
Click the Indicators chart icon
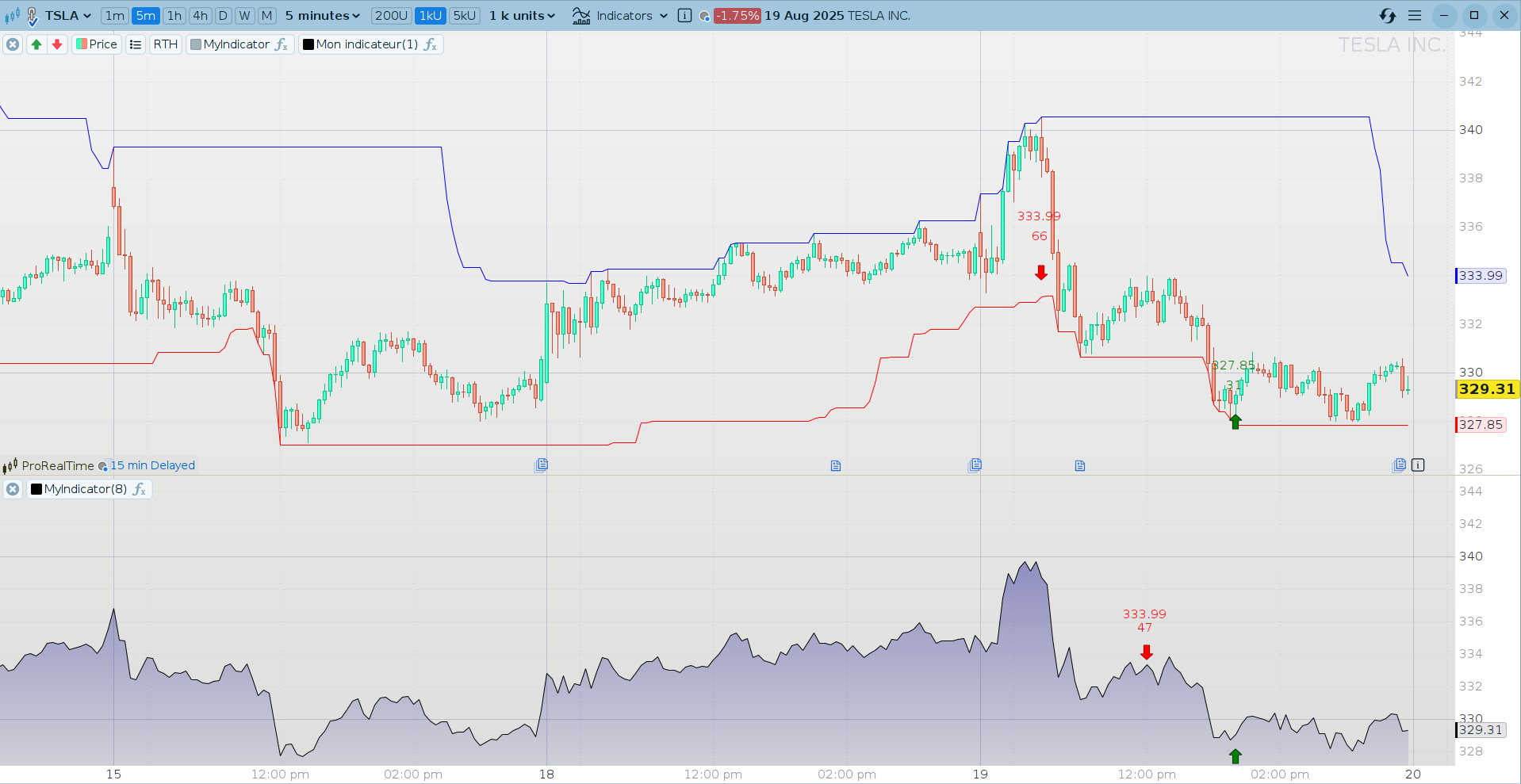[x=581, y=16]
